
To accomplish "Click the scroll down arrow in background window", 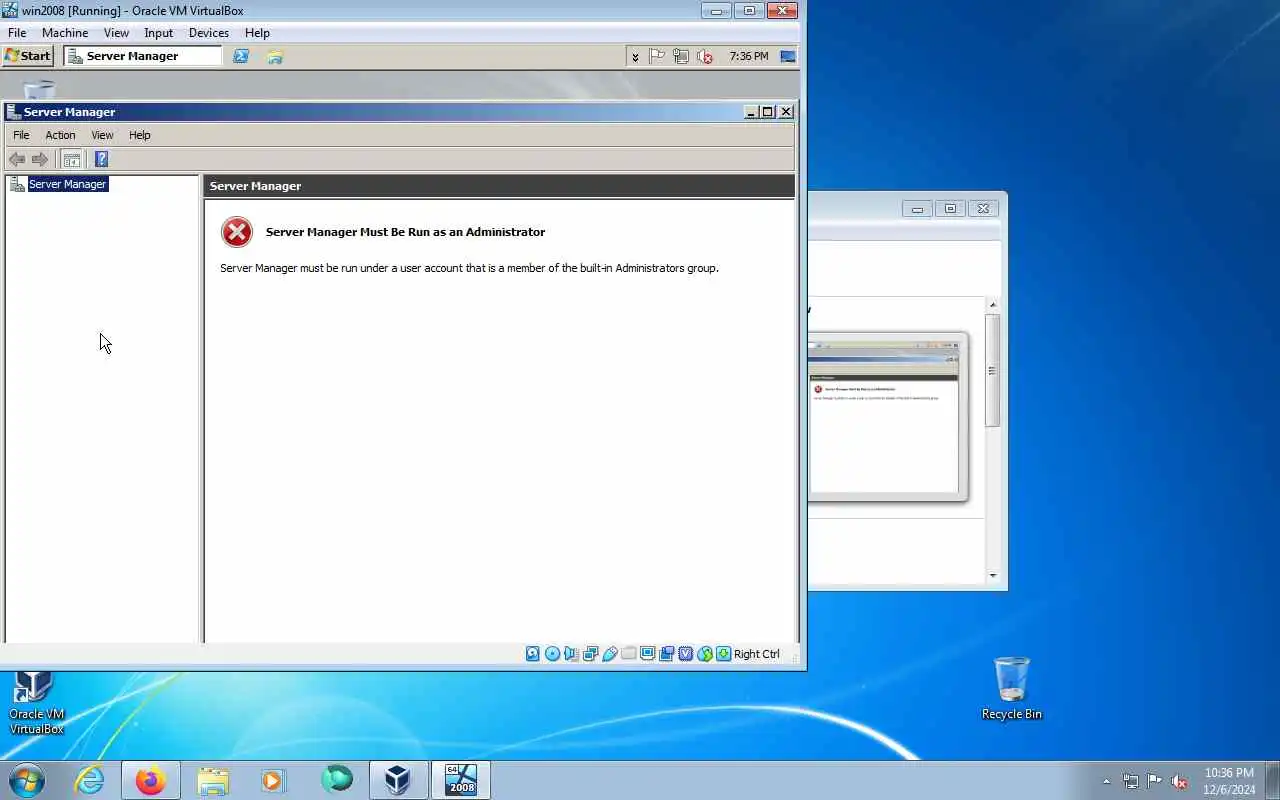I will 993,575.
